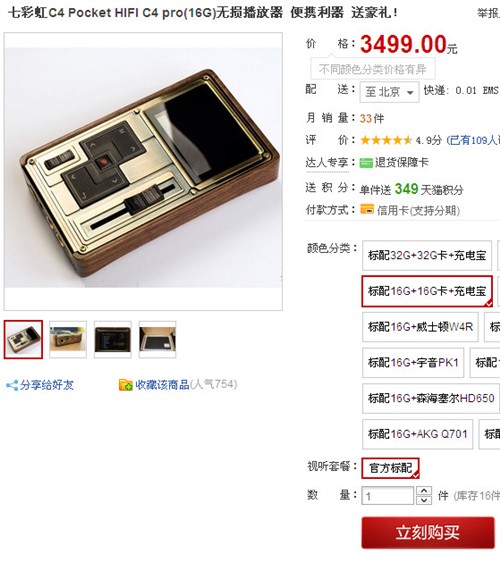Pick the 标配16G+AKG Q701 option
This screenshot has height=562, width=500.
click(x=418, y=434)
